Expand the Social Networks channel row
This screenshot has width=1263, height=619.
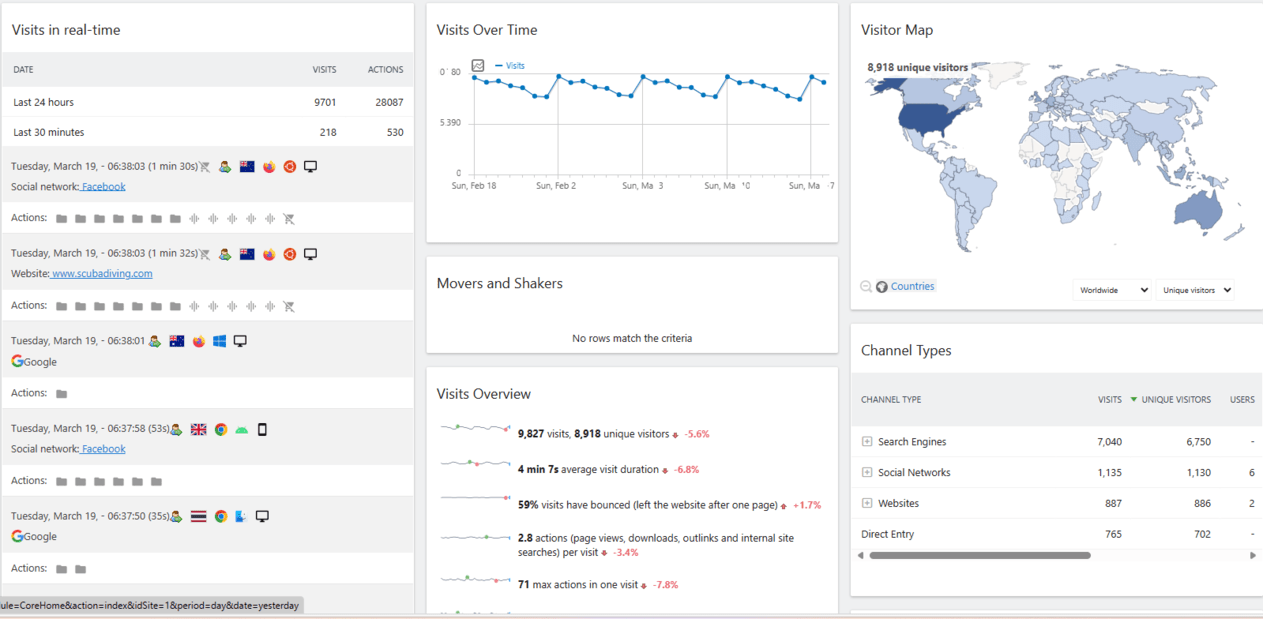[867, 473]
